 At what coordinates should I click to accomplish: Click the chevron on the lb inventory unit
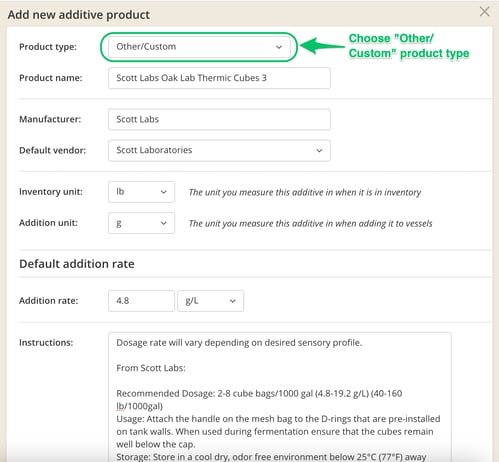click(x=163, y=192)
